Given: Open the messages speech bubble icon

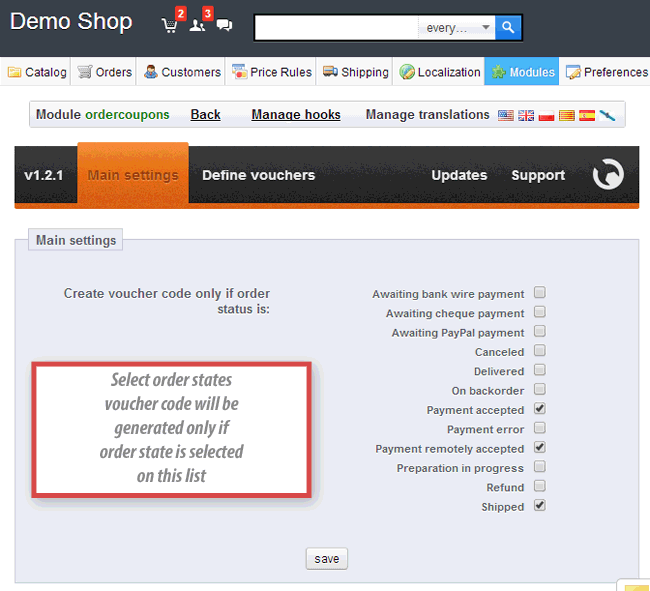Looking at the screenshot, I should (224, 25).
